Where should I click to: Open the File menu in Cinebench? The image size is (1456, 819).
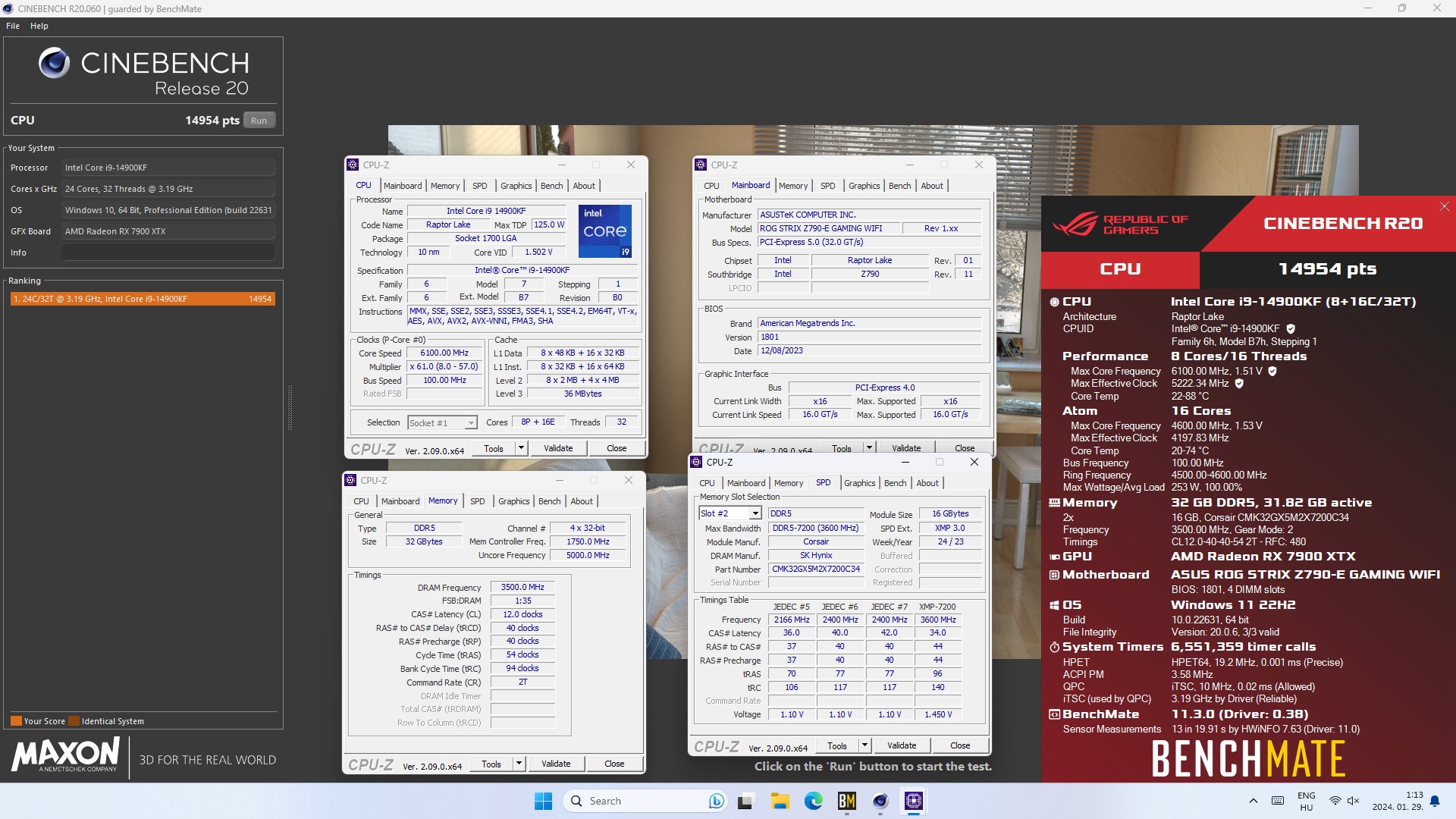[x=13, y=26]
